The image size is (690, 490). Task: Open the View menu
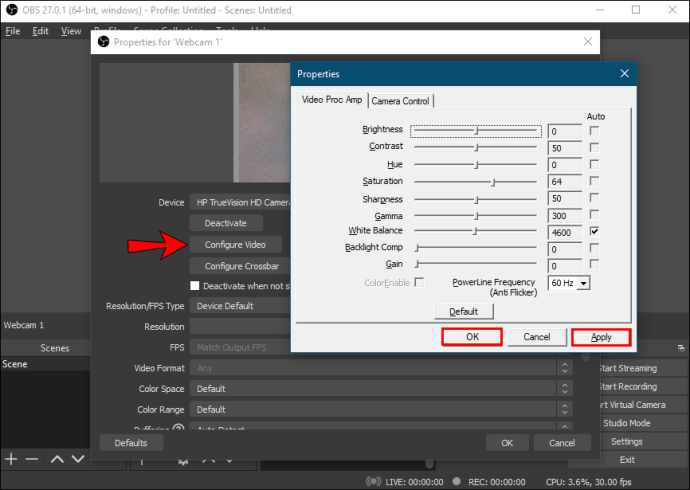tap(71, 31)
